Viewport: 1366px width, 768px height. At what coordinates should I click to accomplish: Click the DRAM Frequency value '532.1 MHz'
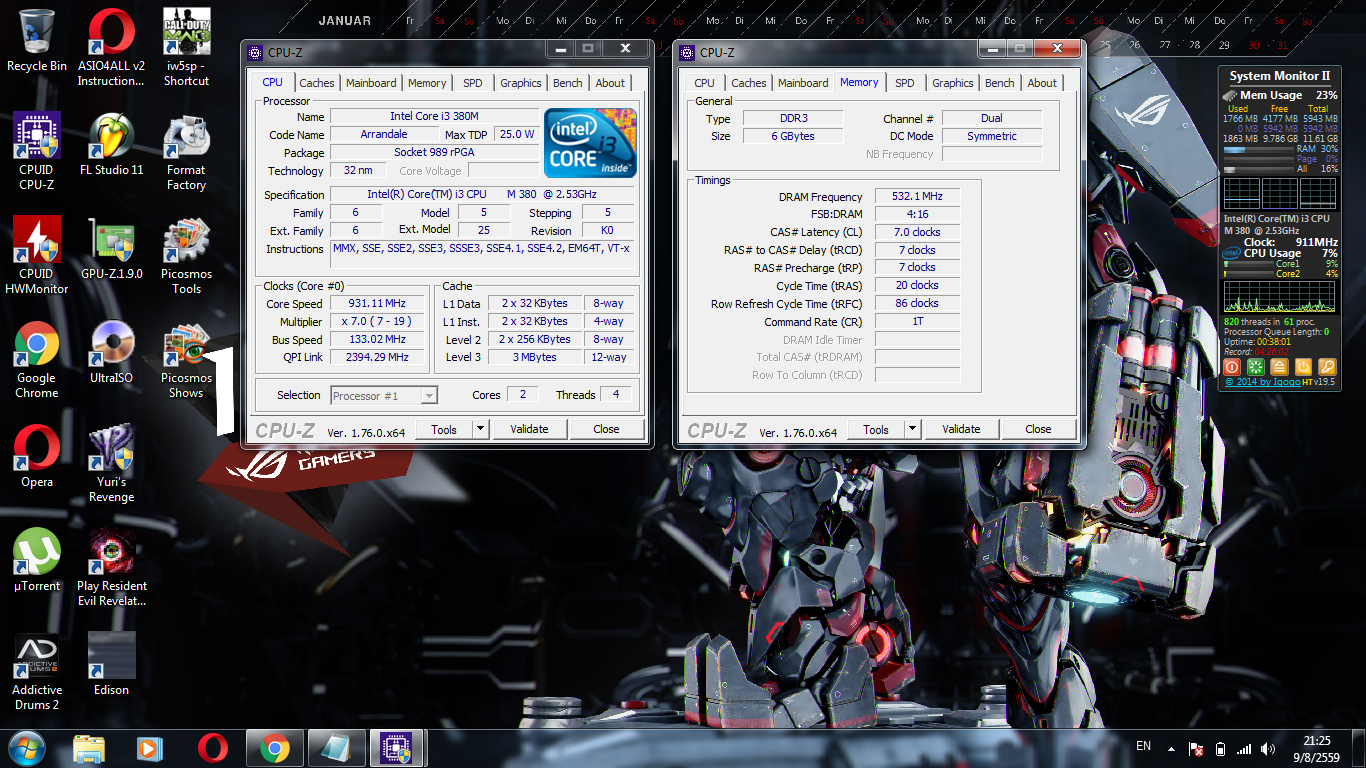point(917,196)
